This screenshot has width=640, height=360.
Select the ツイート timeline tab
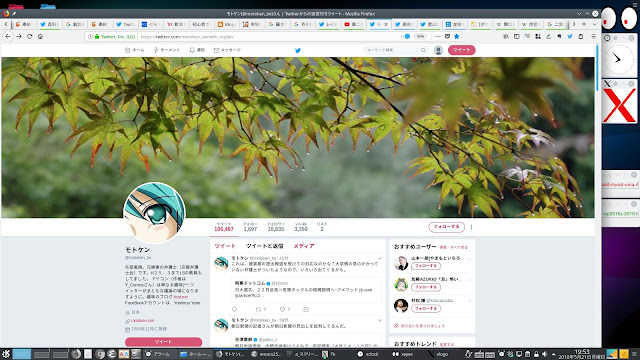(x=225, y=246)
